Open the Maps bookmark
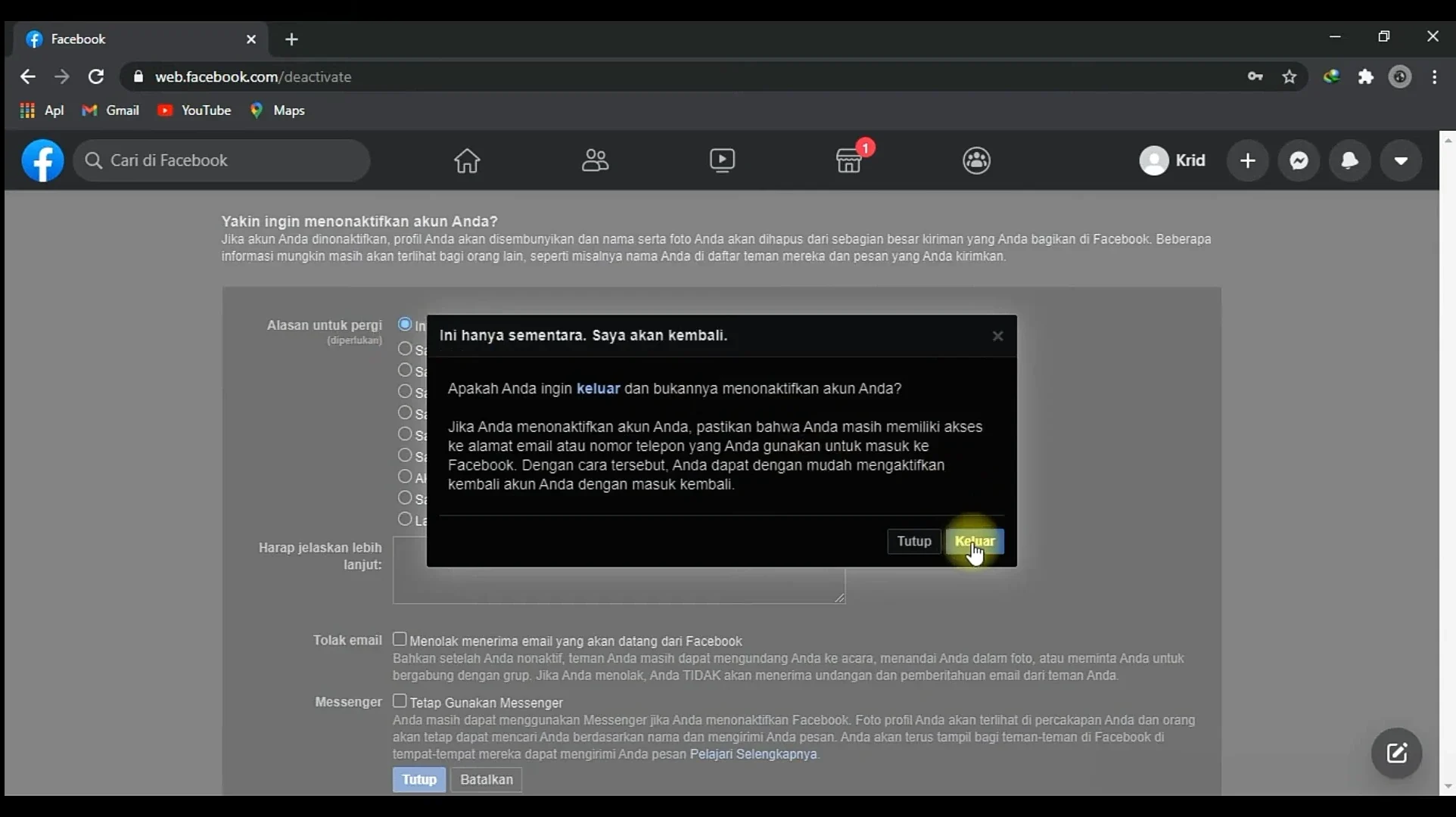The width and height of the screenshot is (1456, 817). (x=277, y=110)
